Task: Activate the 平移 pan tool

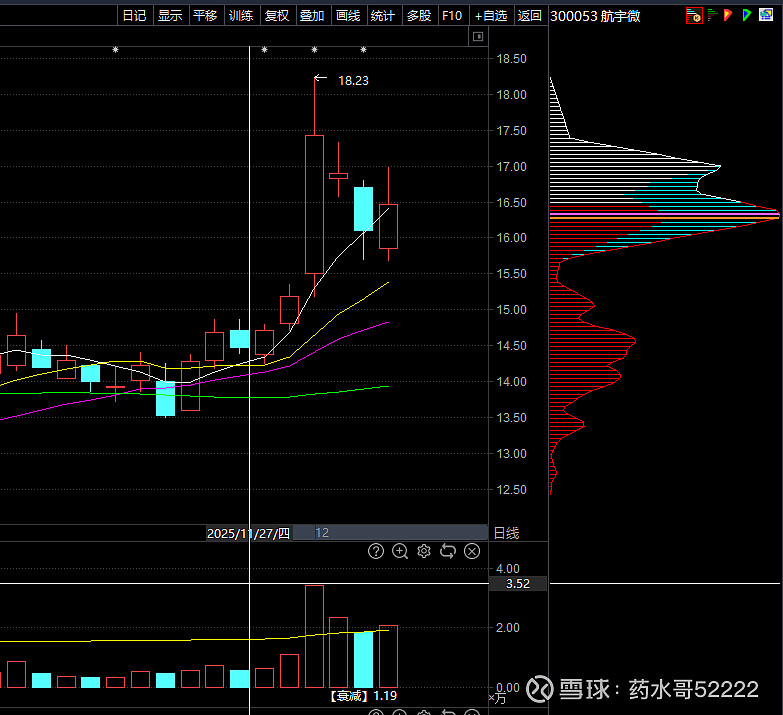Action: pos(205,15)
